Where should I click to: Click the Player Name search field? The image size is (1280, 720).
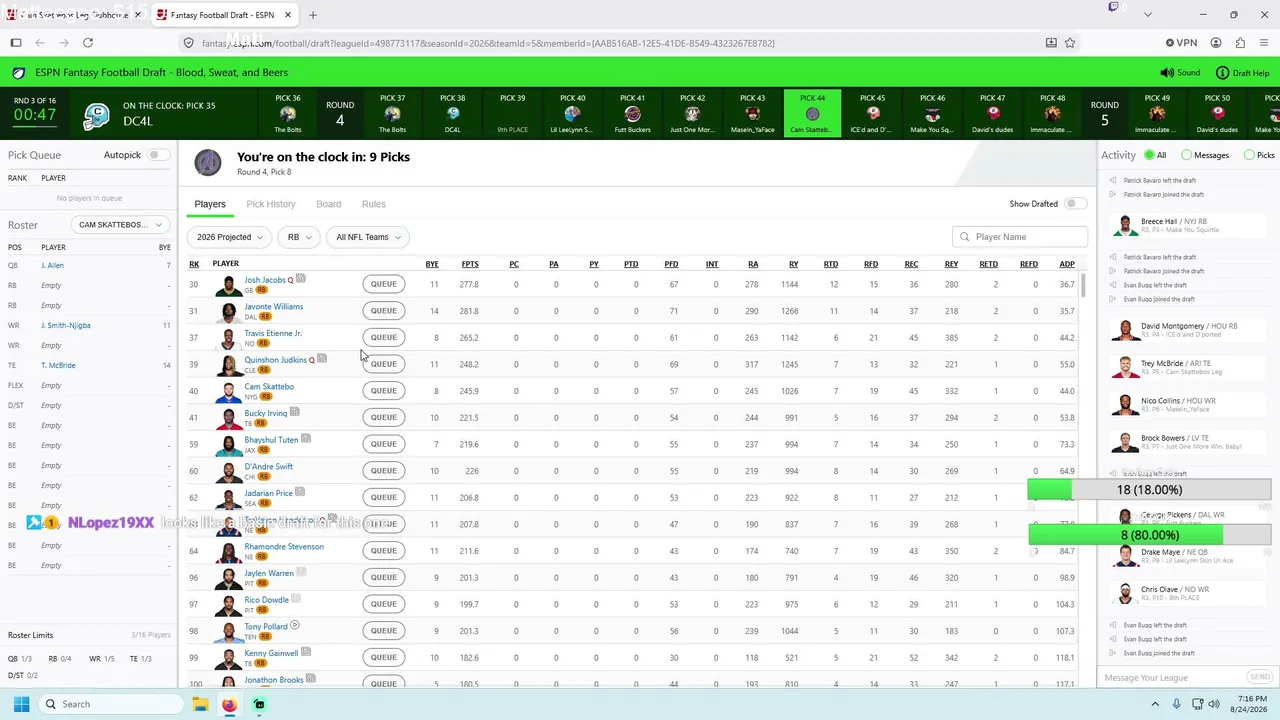pos(1020,237)
